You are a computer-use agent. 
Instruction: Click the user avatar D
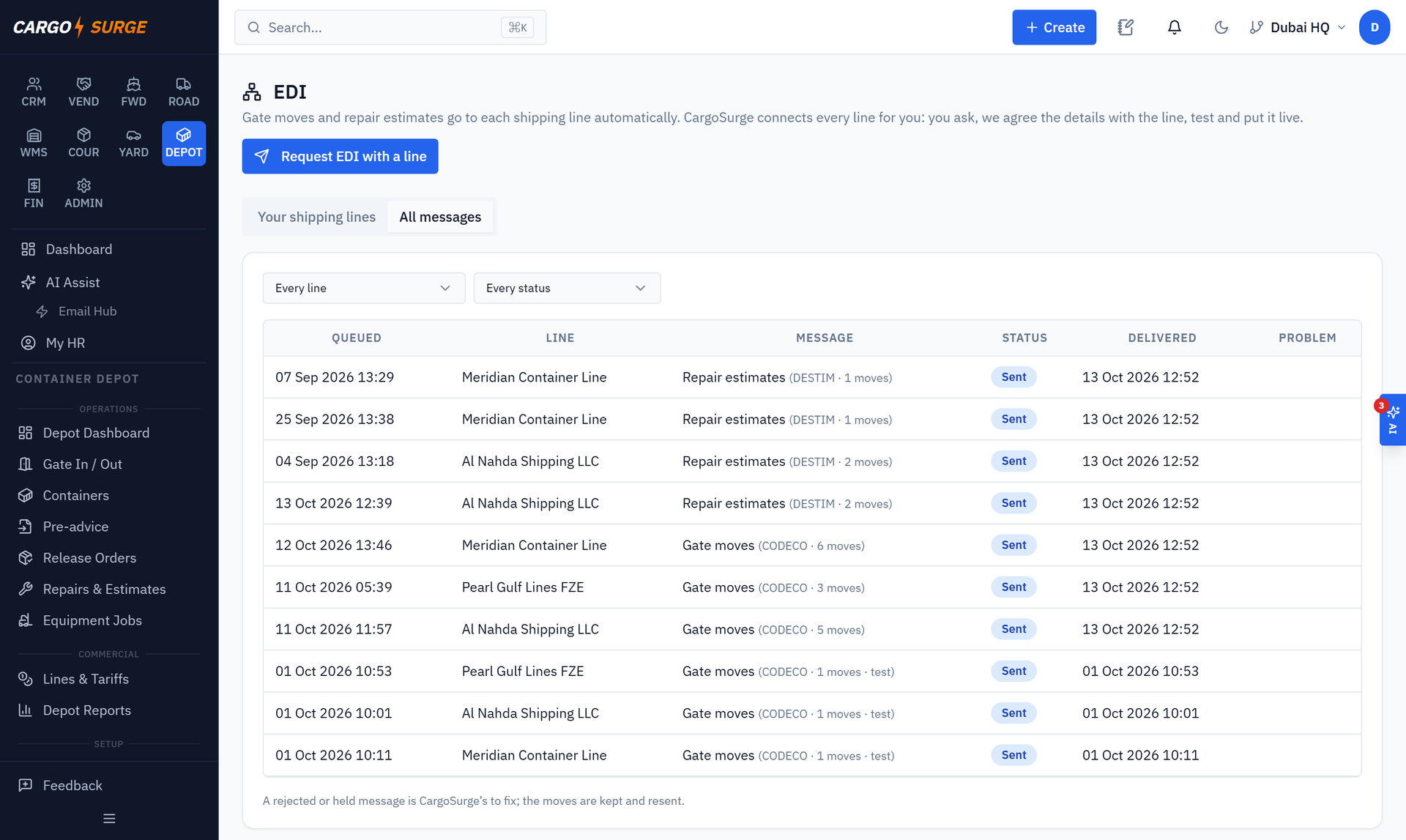tap(1375, 27)
